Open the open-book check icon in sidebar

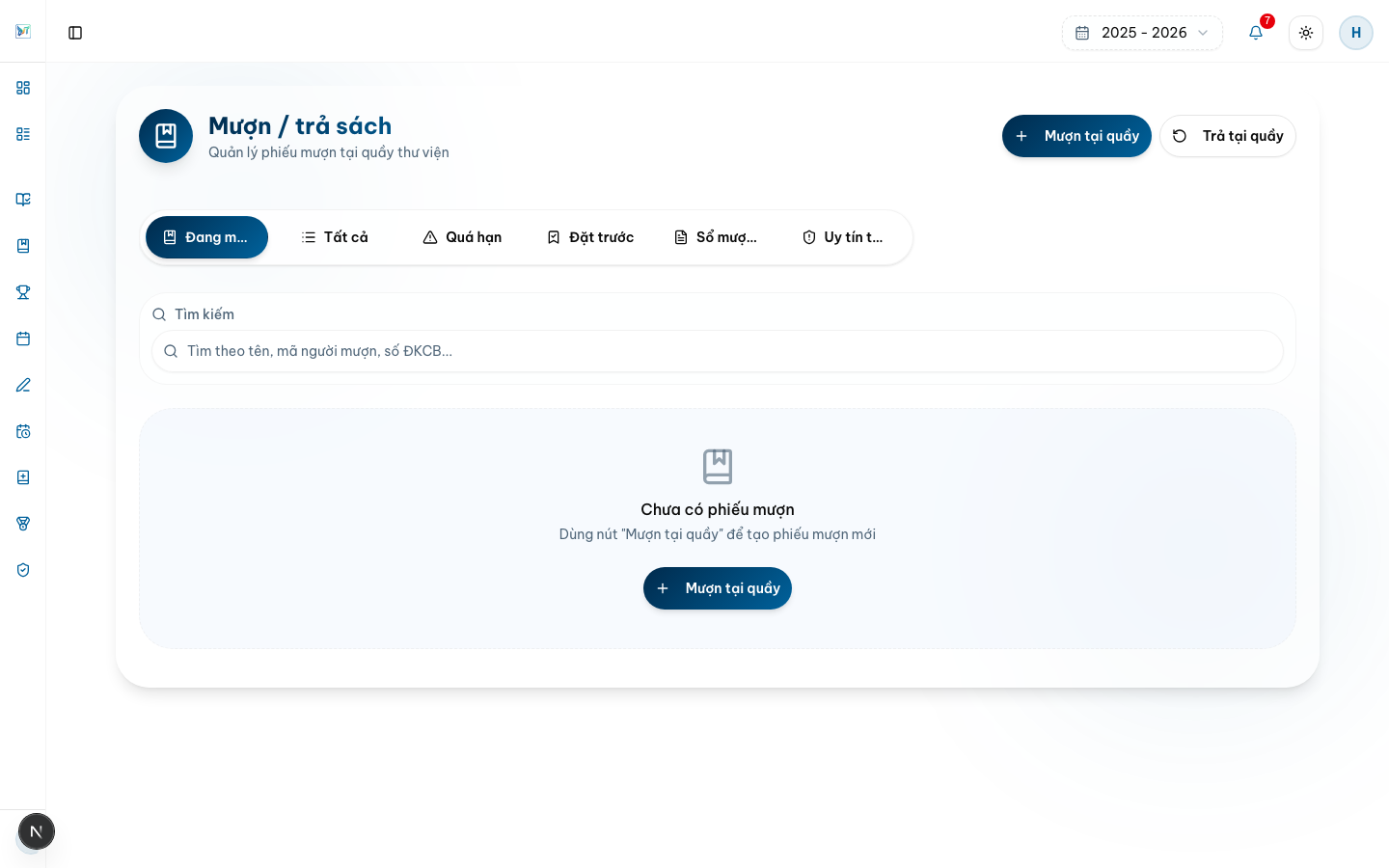tap(23, 200)
